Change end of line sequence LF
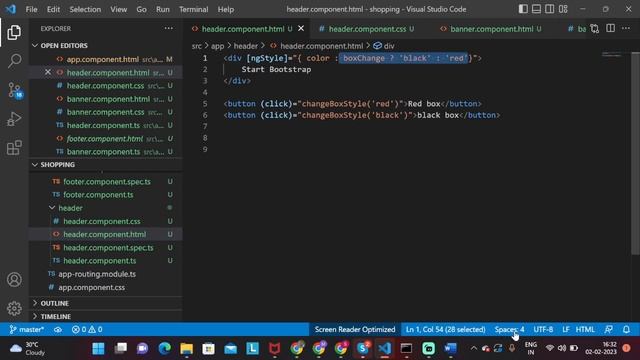 (x=566, y=329)
